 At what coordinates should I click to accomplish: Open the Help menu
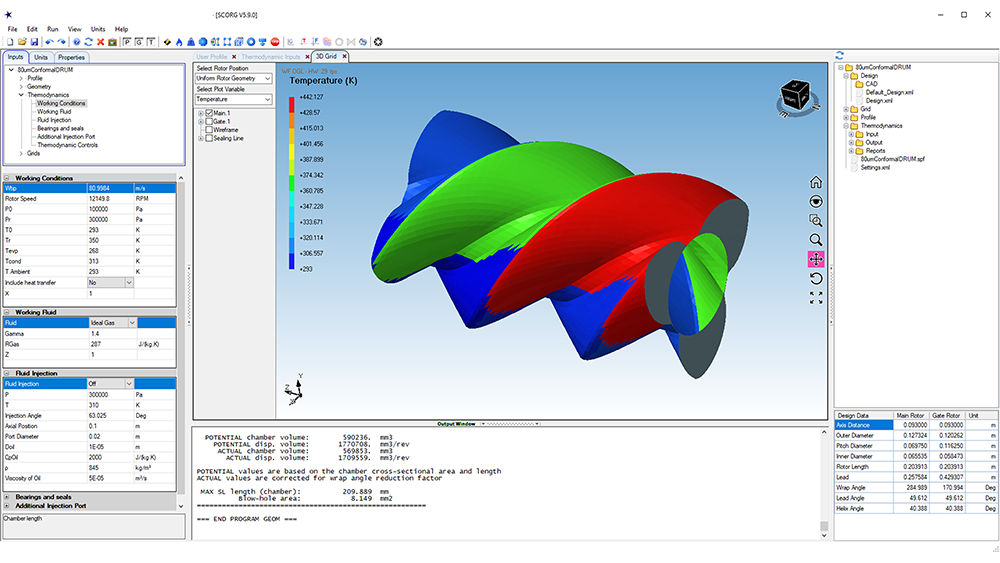[121, 29]
